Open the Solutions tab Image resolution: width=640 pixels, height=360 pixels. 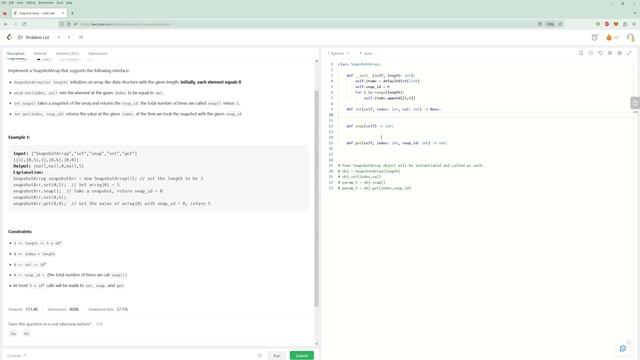tap(67, 53)
